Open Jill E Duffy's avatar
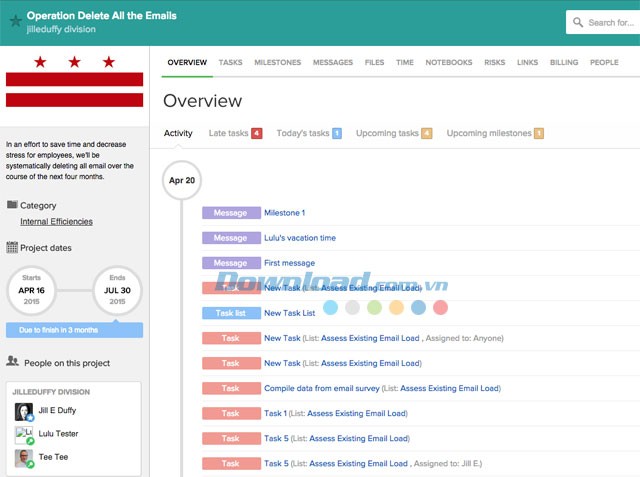 click(24, 411)
